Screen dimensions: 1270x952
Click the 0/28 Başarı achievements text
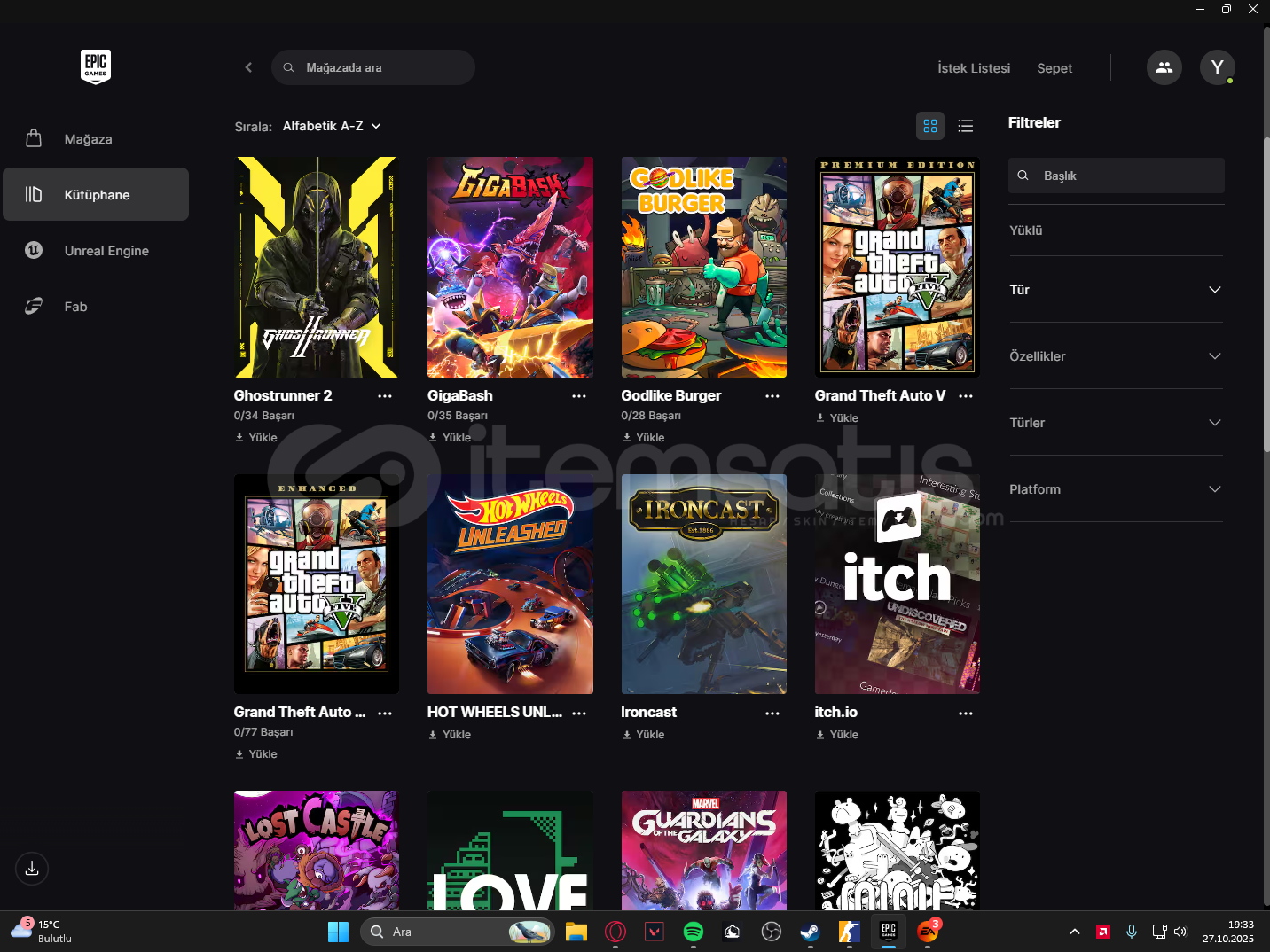click(652, 416)
